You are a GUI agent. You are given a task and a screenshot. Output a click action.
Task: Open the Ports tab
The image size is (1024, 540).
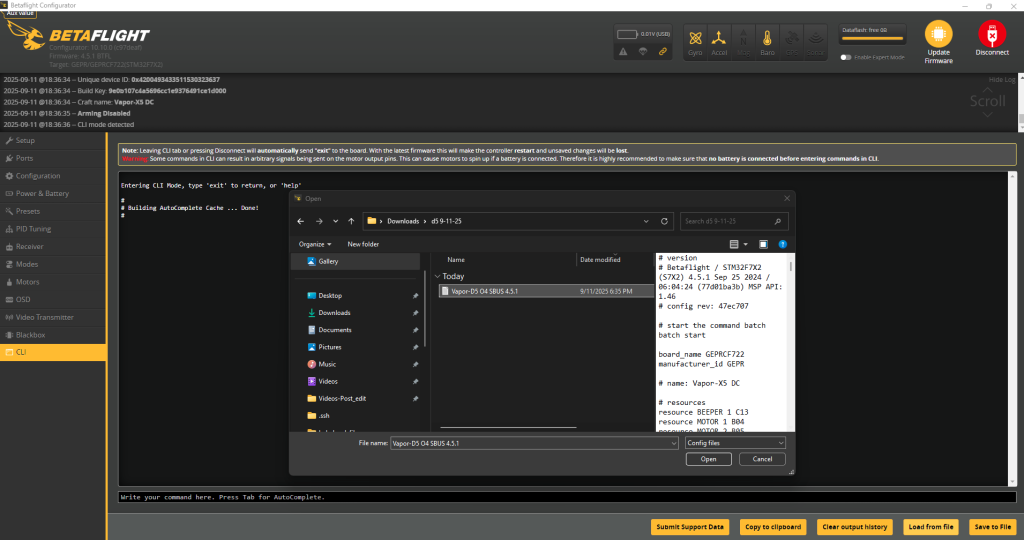(x=53, y=158)
